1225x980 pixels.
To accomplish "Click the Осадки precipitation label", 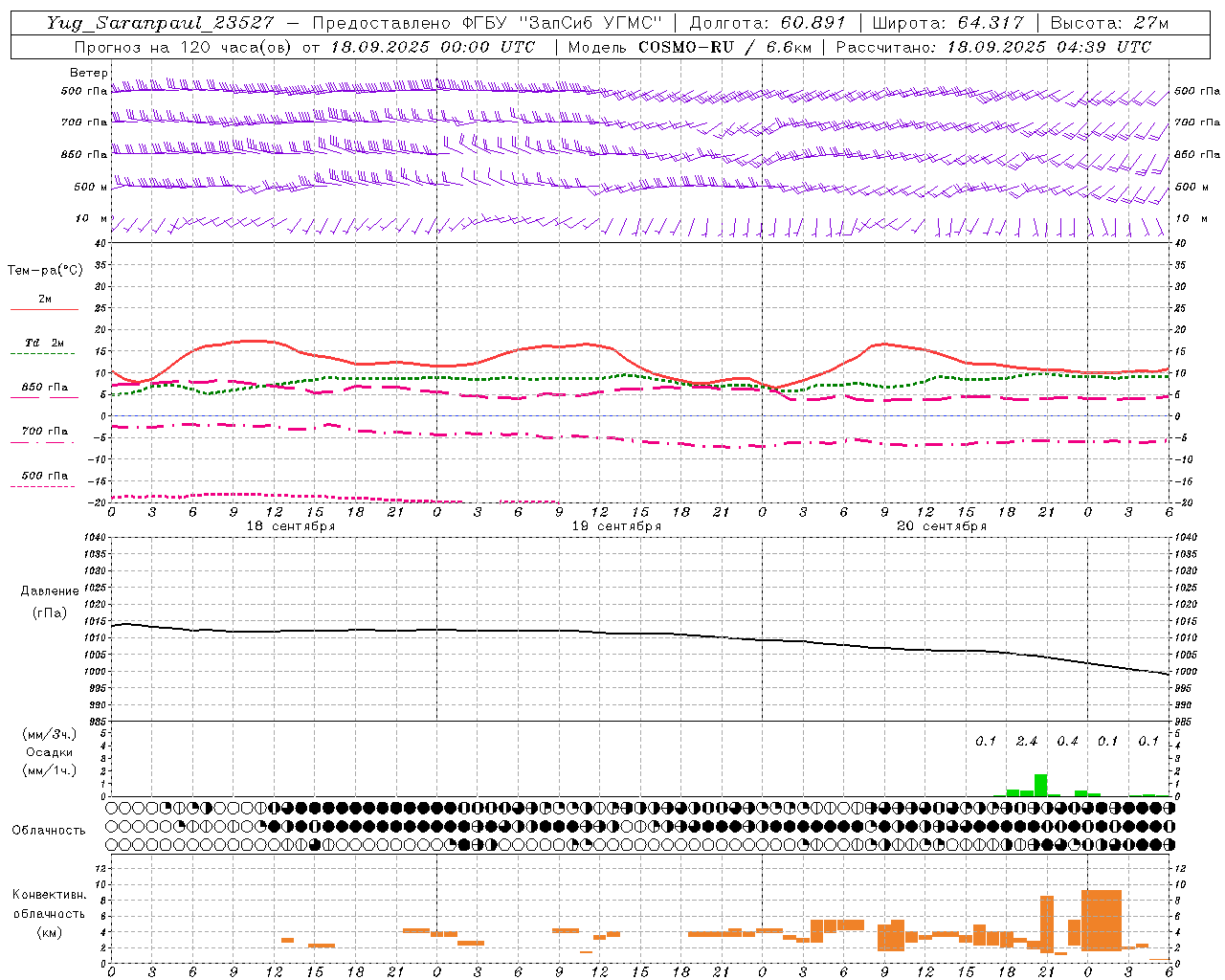I will coord(49,752).
